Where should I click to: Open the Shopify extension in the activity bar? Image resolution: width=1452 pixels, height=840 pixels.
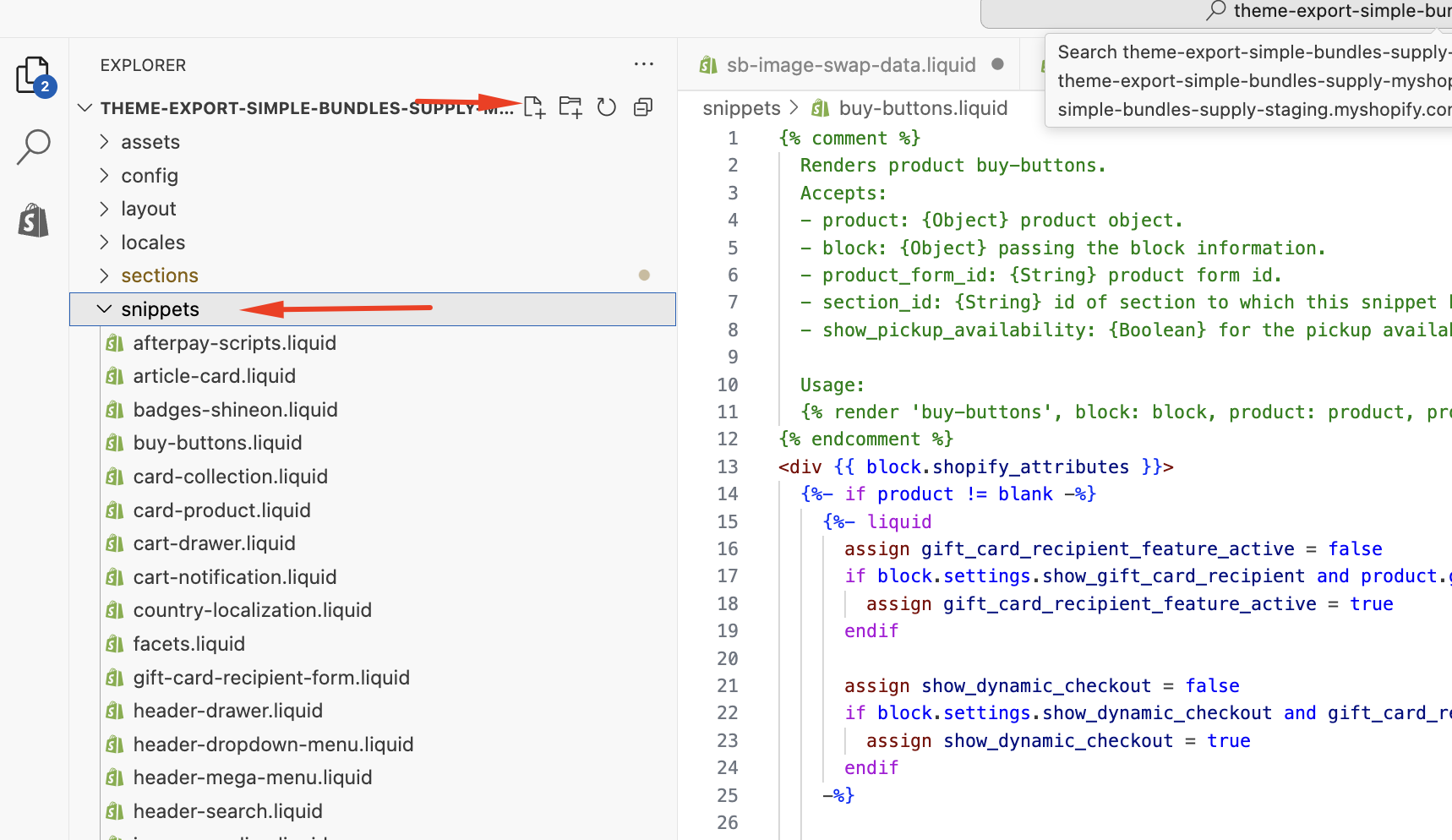pyautogui.click(x=34, y=220)
